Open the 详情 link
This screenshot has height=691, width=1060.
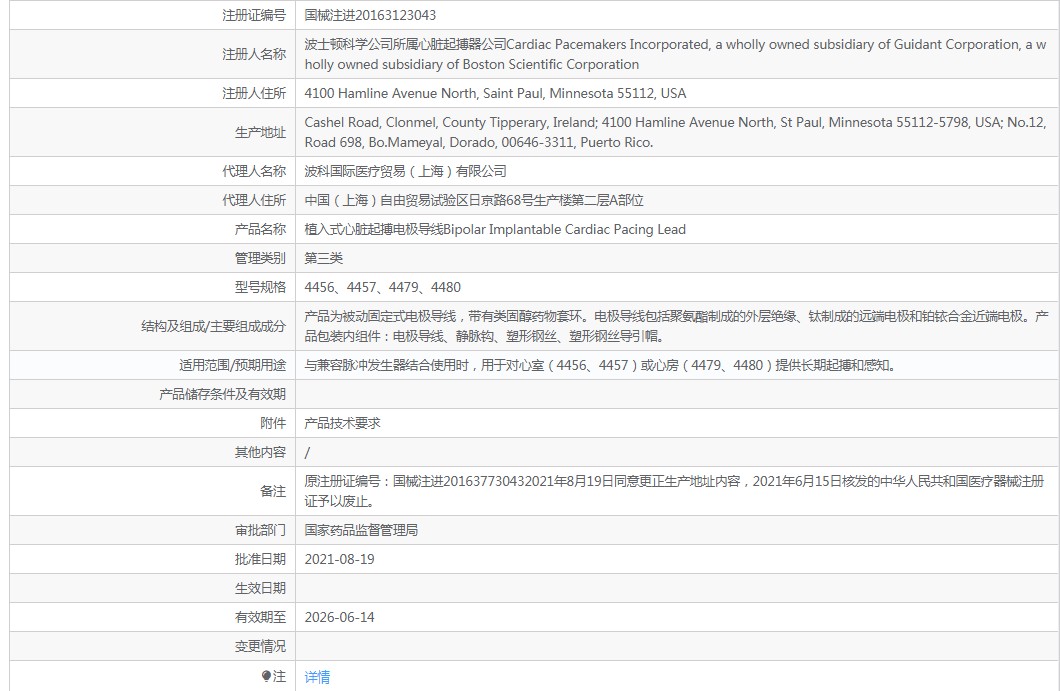317,677
